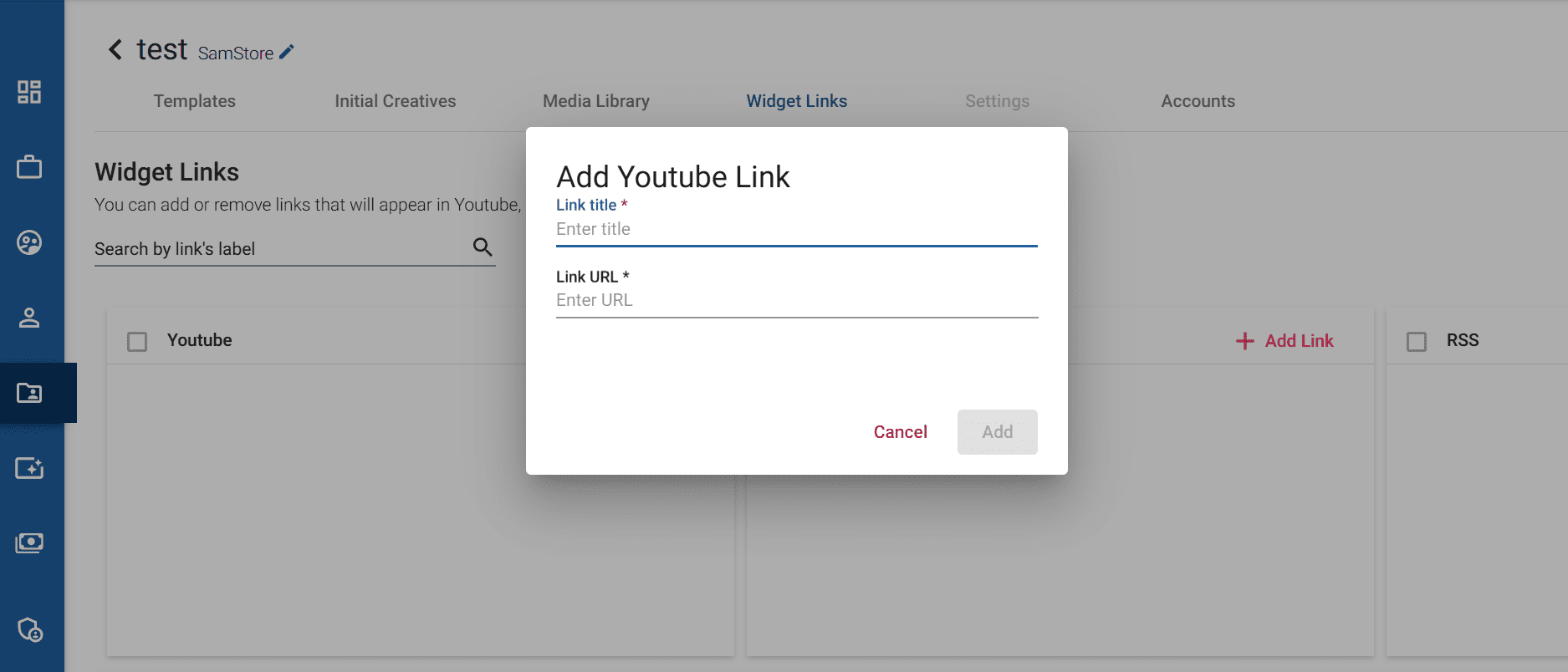Viewport: 1568px width, 672px height.
Task: Click the highlighted folder-with-person sidebar icon
Action: [x=31, y=393]
